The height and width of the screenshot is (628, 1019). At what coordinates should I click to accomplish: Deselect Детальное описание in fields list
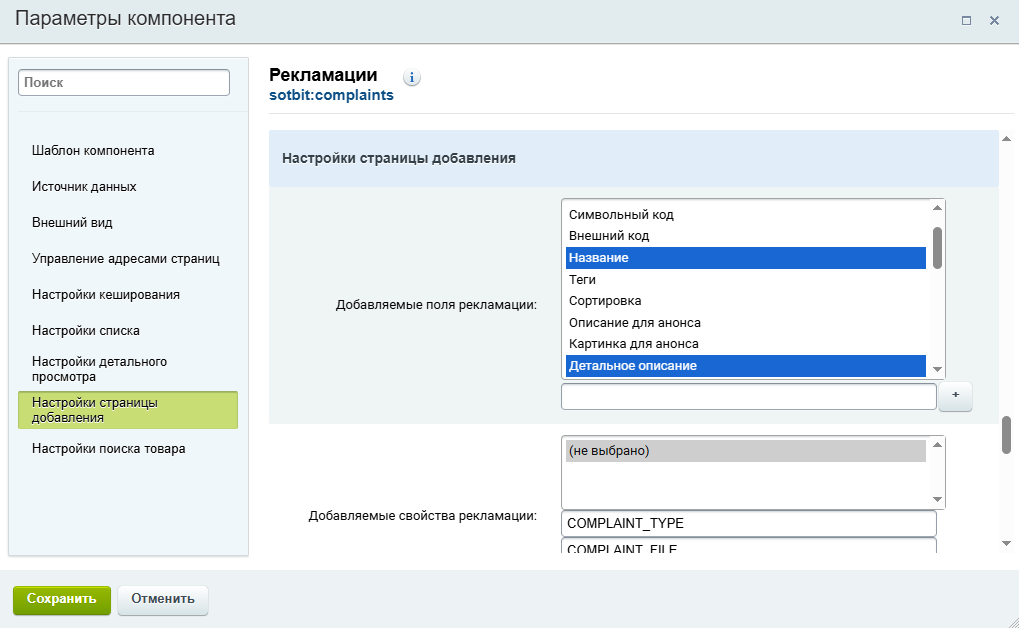coord(745,366)
